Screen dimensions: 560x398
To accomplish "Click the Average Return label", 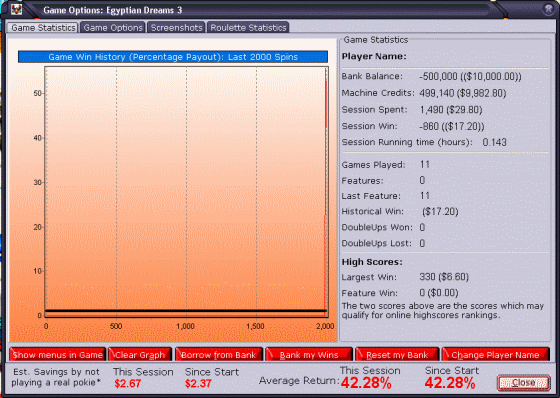I will click(x=299, y=380).
